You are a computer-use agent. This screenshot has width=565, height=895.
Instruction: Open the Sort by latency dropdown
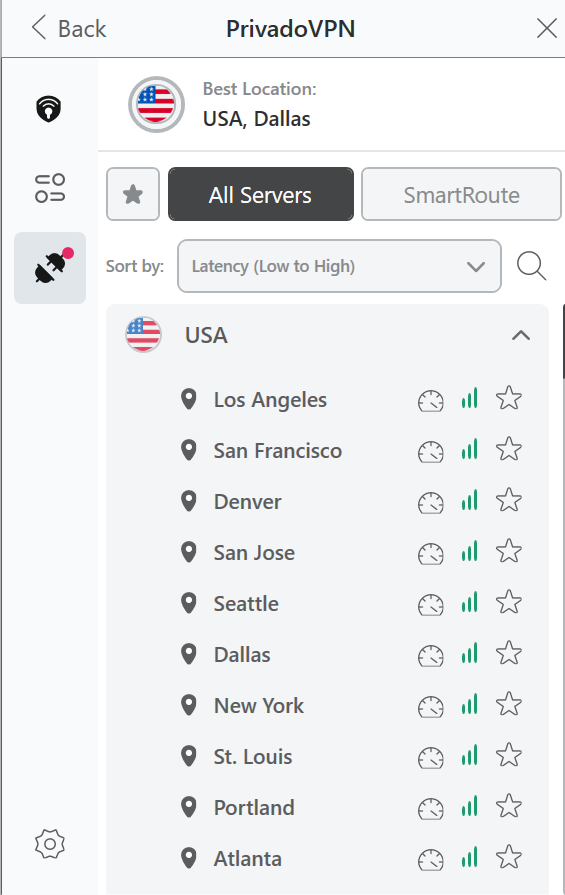click(x=339, y=266)
